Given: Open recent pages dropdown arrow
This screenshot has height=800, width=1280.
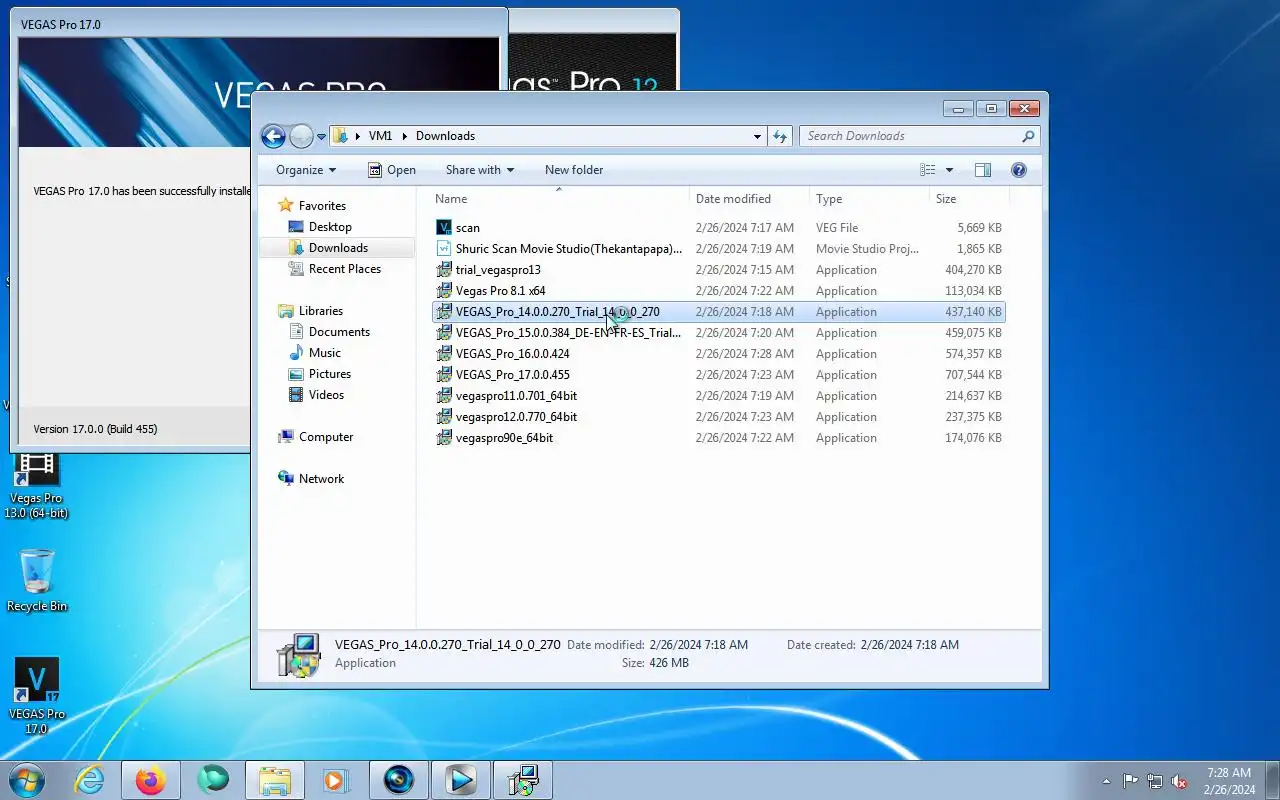Looking at the screenshot, I should pos(321,136).
